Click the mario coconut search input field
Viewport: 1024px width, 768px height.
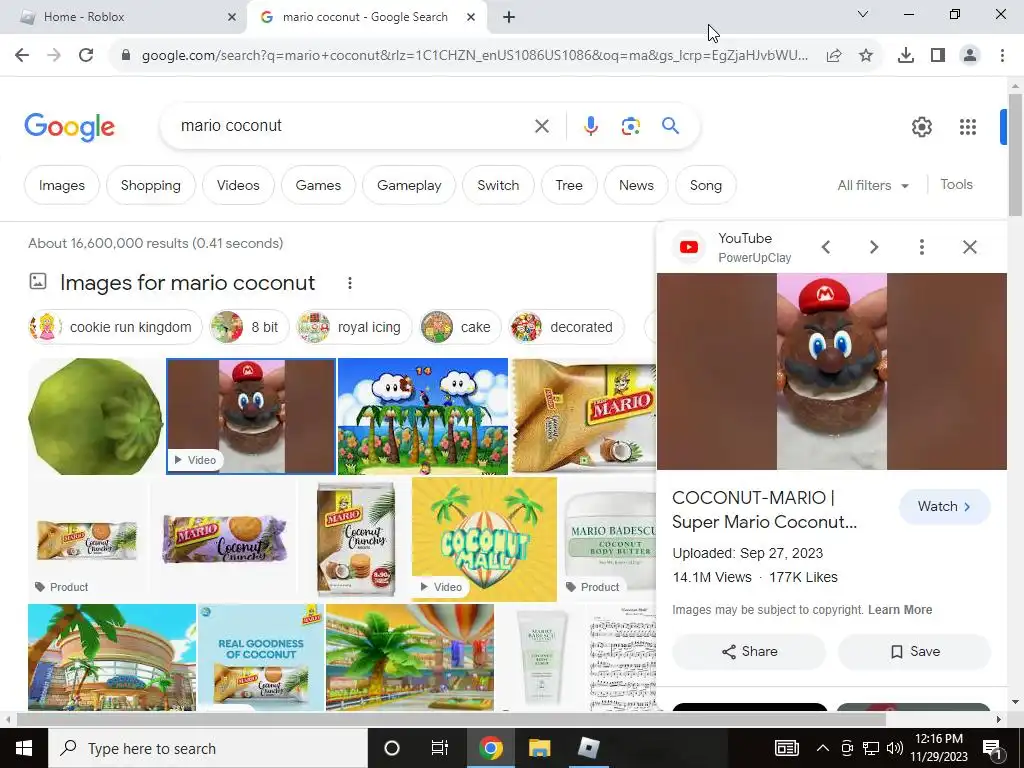353,126
